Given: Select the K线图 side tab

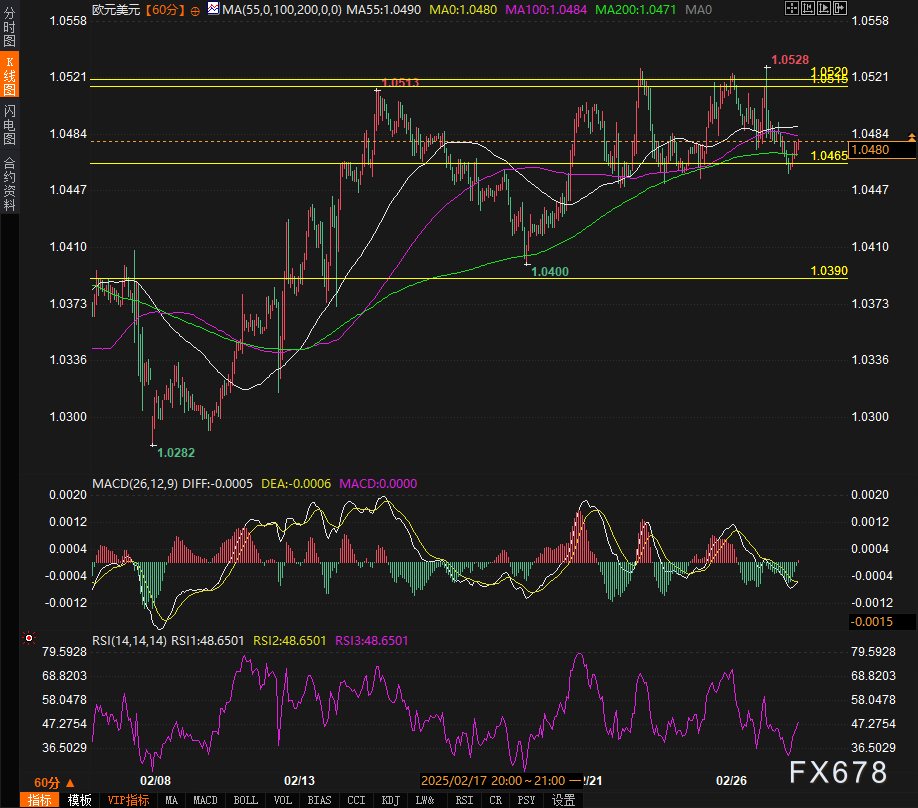Looking at the screenshot, I should coord(9,76).
